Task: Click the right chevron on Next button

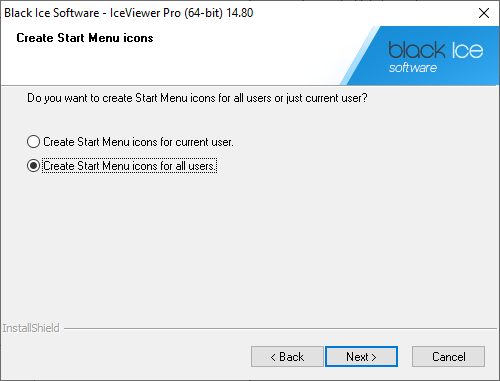Action: coord(374,357)
